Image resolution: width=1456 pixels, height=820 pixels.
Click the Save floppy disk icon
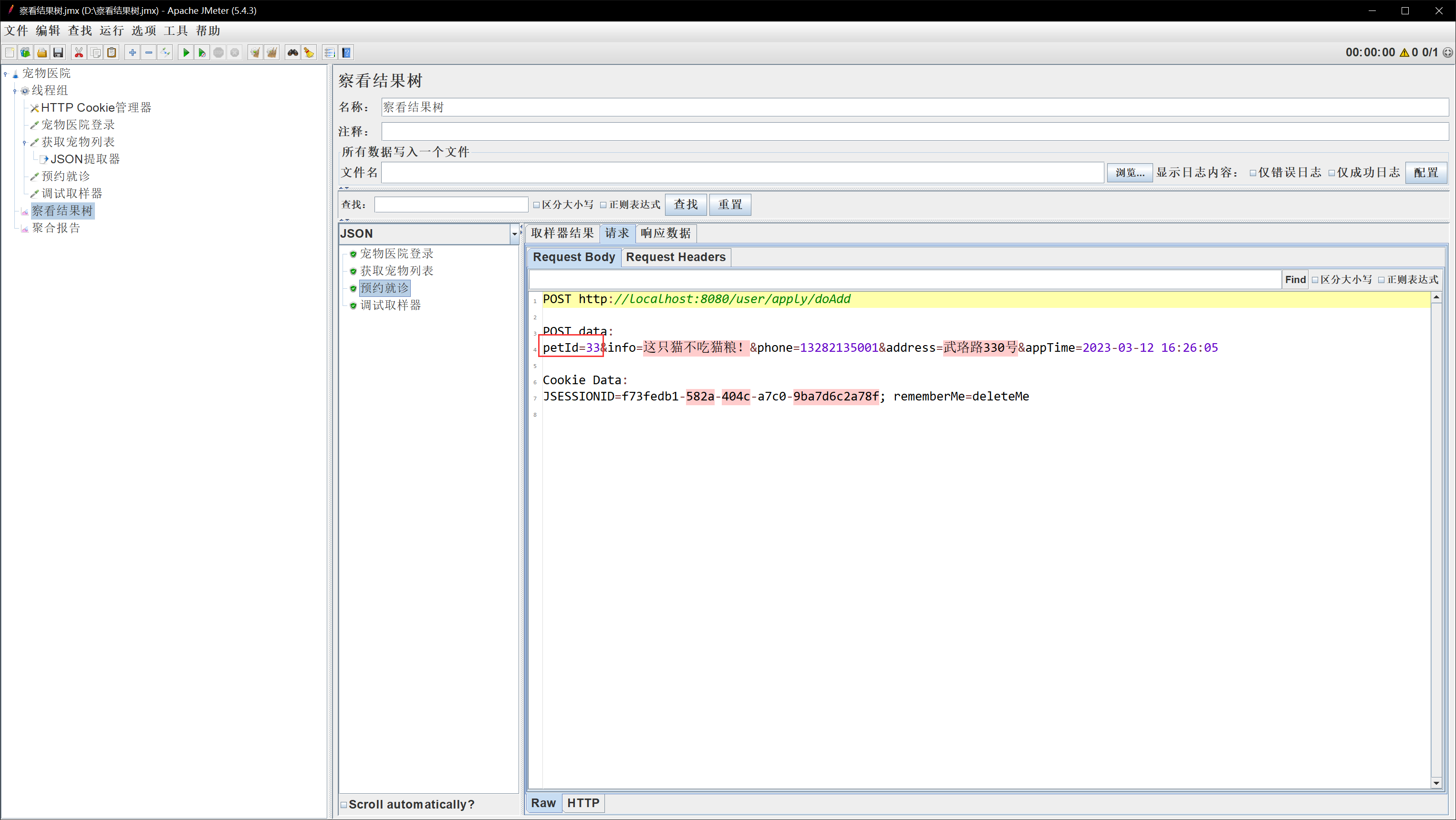58,53
